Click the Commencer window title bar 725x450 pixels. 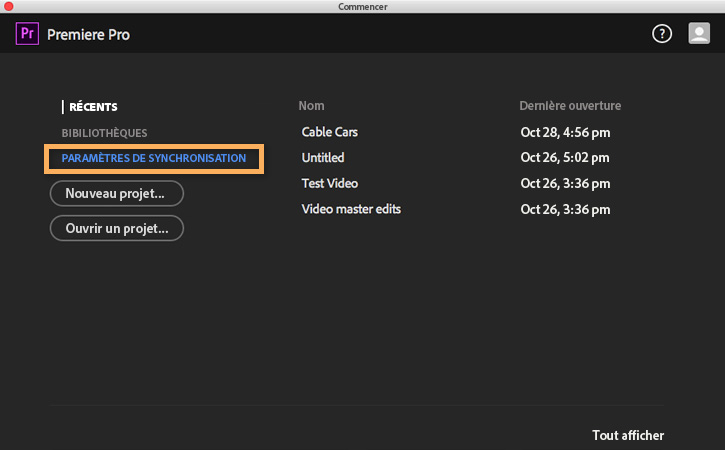click(x=362, y=7)
